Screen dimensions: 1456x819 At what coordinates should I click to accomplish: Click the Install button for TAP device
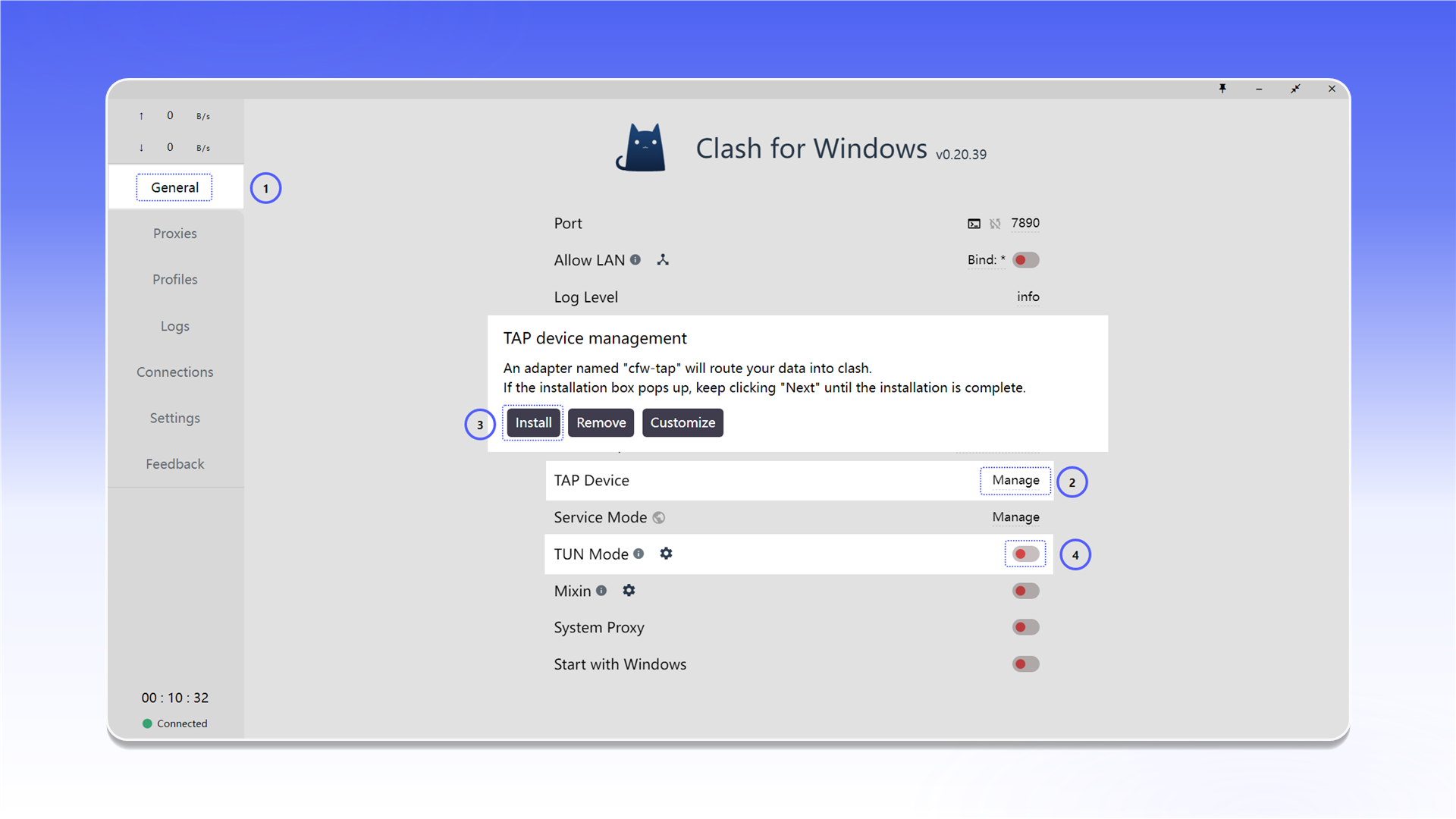click(534, 422)
